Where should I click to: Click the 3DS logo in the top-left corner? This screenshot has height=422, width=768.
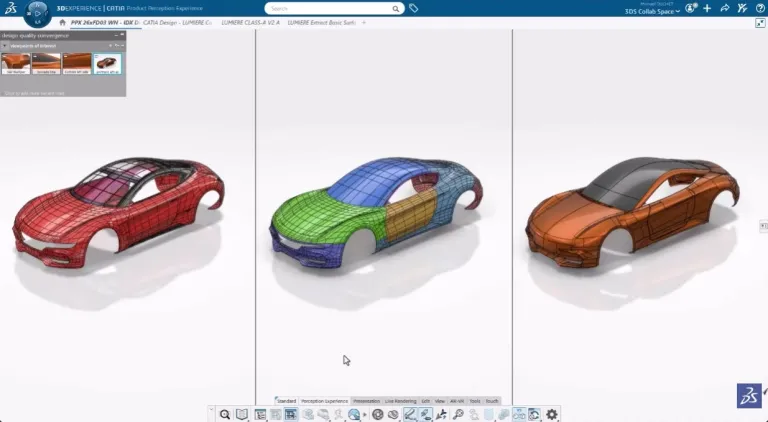11,8
